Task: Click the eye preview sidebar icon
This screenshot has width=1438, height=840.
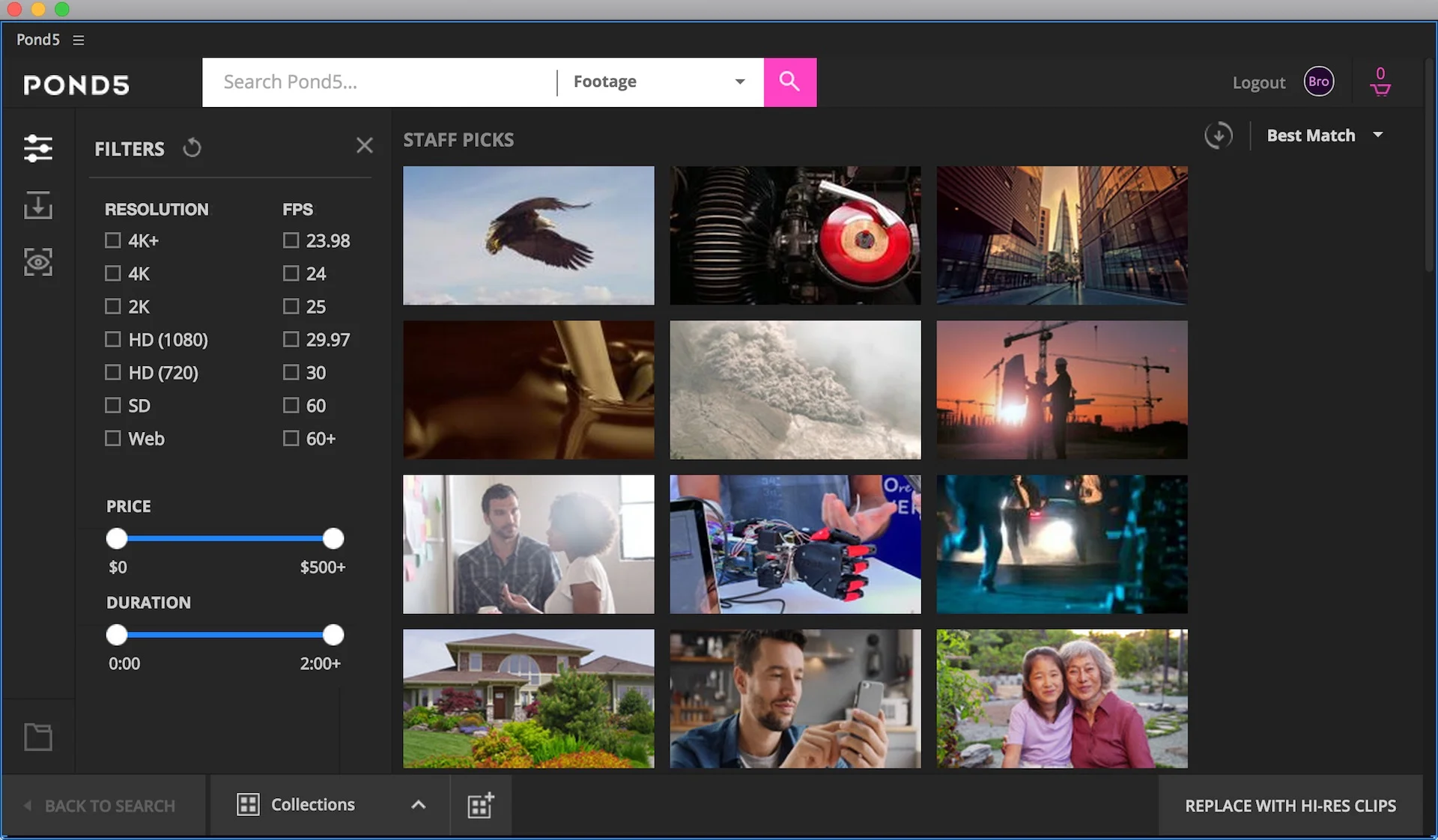Action: pos(37,262)
